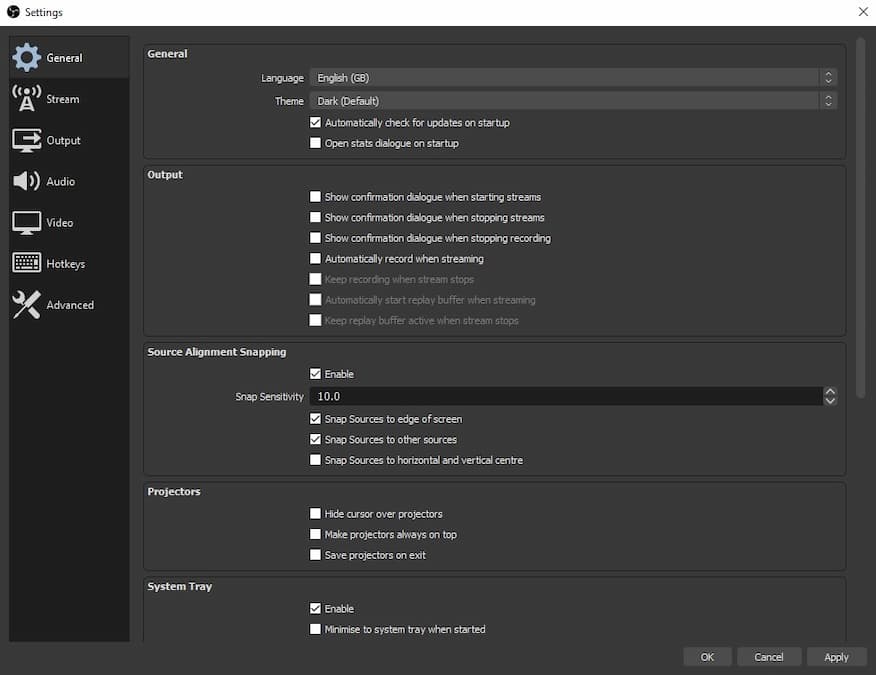The height and width of the screenshot is (675, 876).
Task: Enable open stats dialogue on startup
Action: tap(315, 143)
